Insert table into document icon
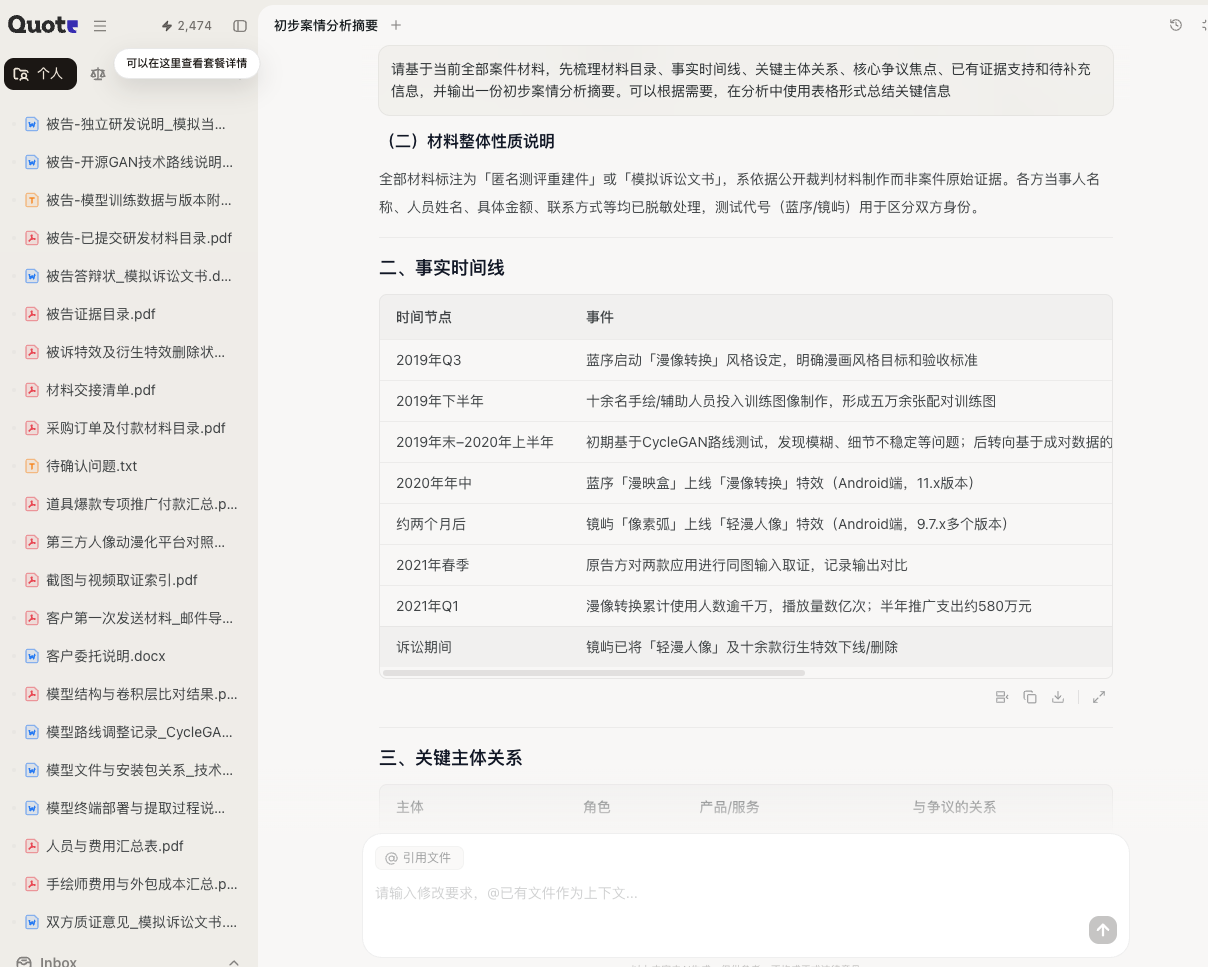 click(x=1002, y=697)
